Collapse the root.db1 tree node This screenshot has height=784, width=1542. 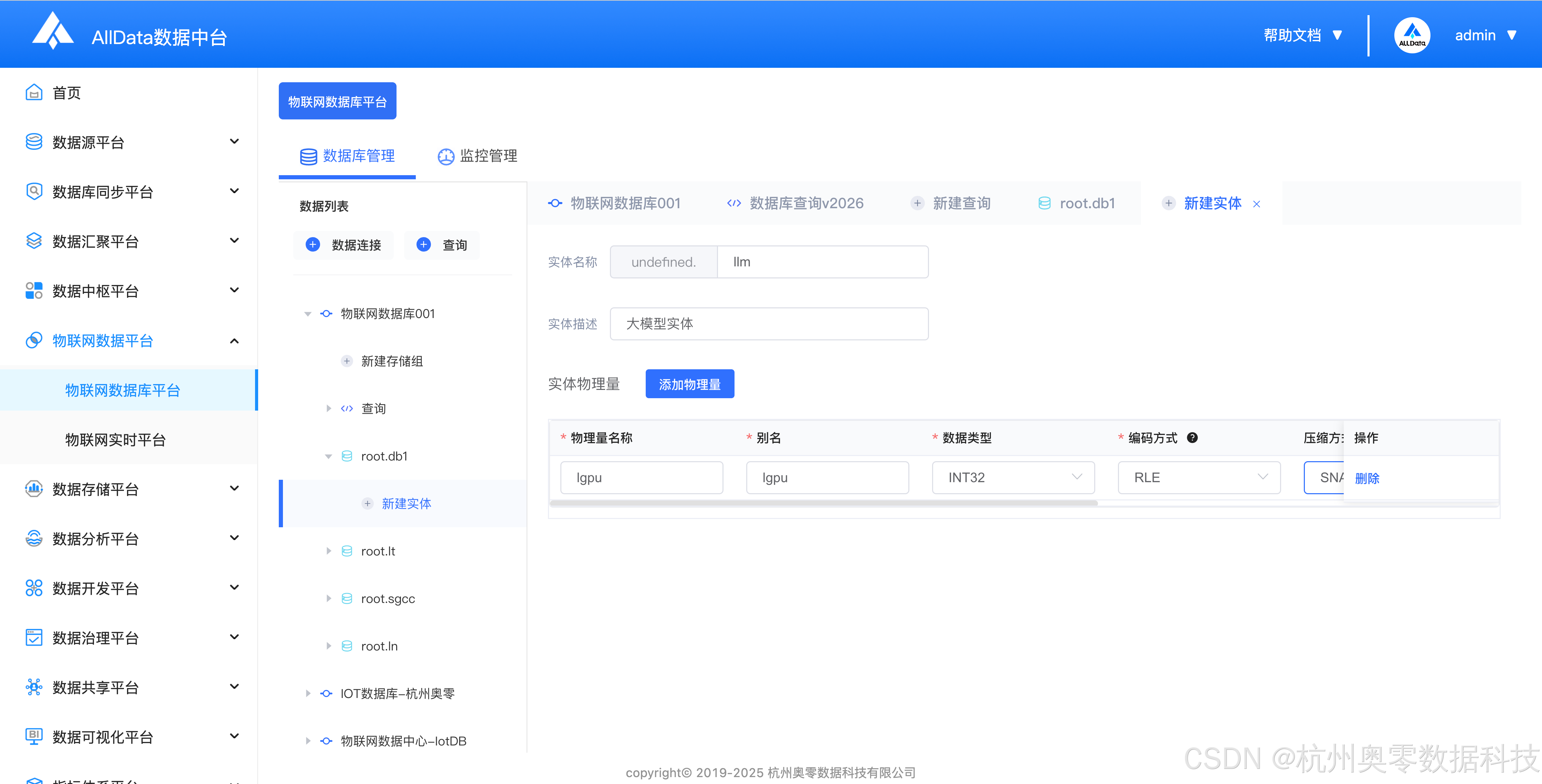(328, 456)
